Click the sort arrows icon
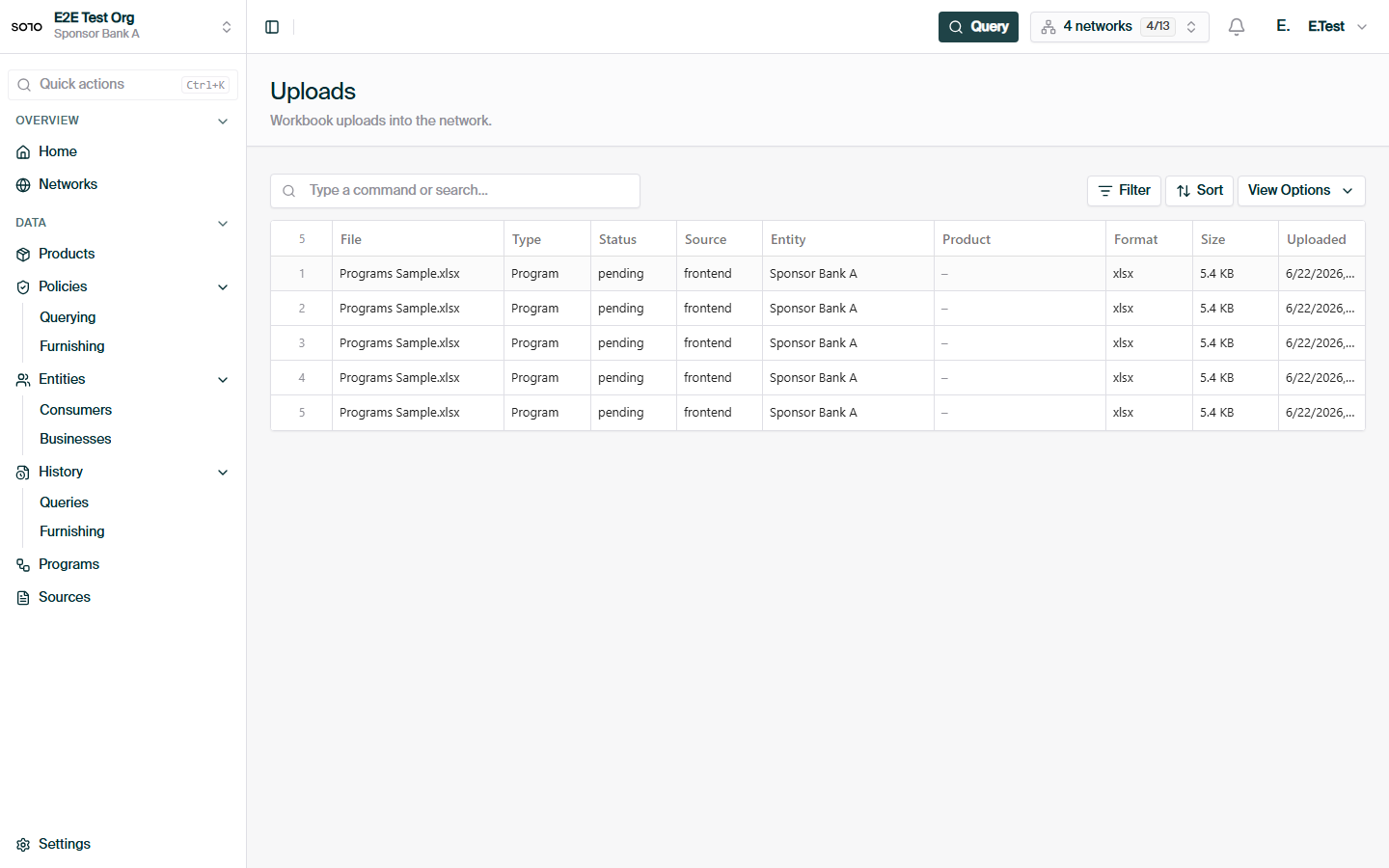Screen dimensions: 1389x868 point(1184,191)
